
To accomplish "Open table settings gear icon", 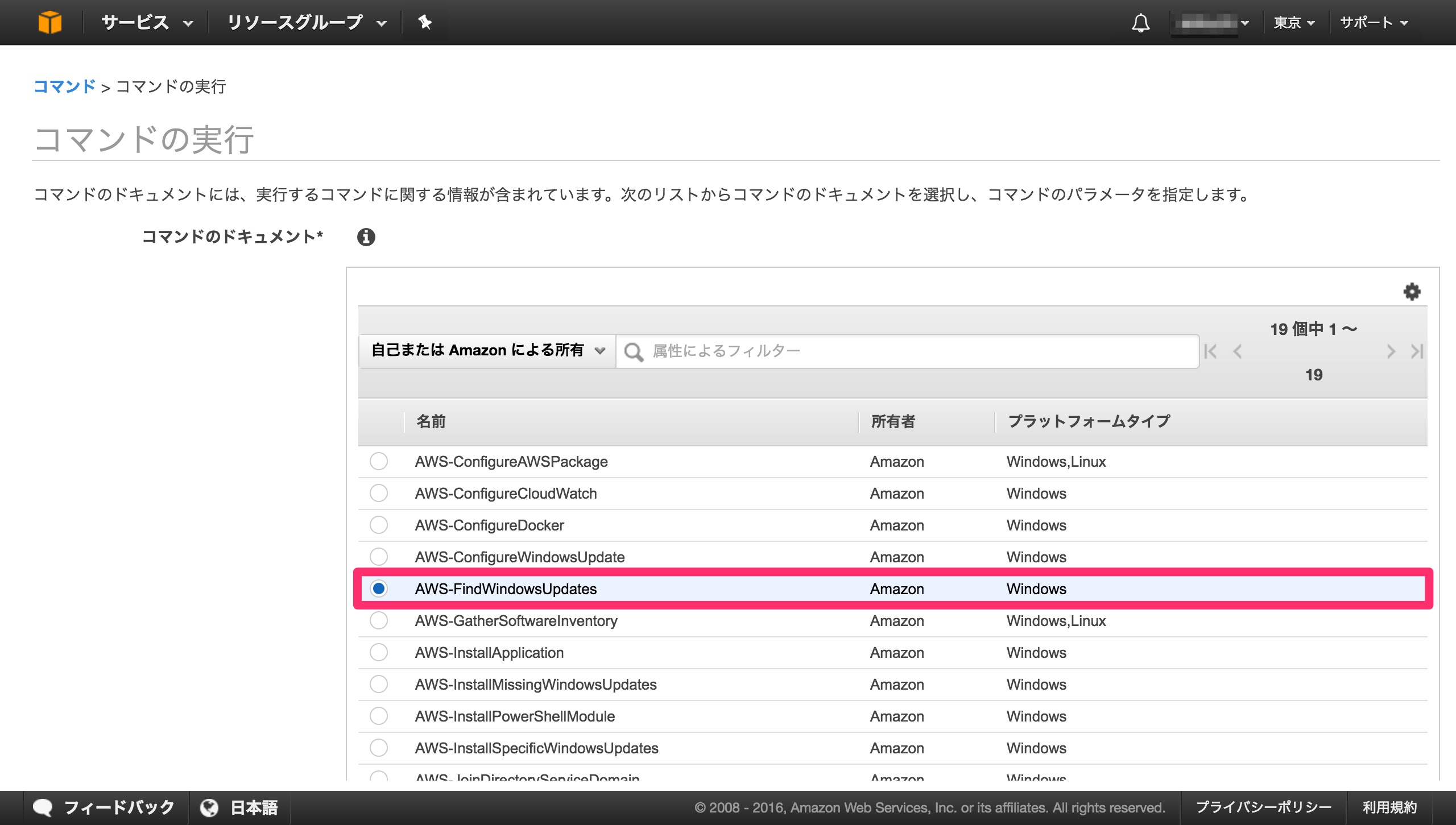I will click(1412, 292).
